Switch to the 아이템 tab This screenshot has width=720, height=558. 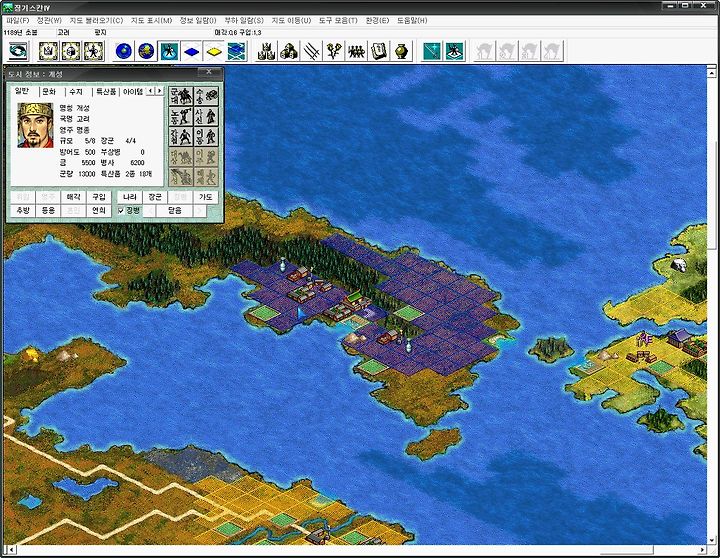tap(133, 92)
